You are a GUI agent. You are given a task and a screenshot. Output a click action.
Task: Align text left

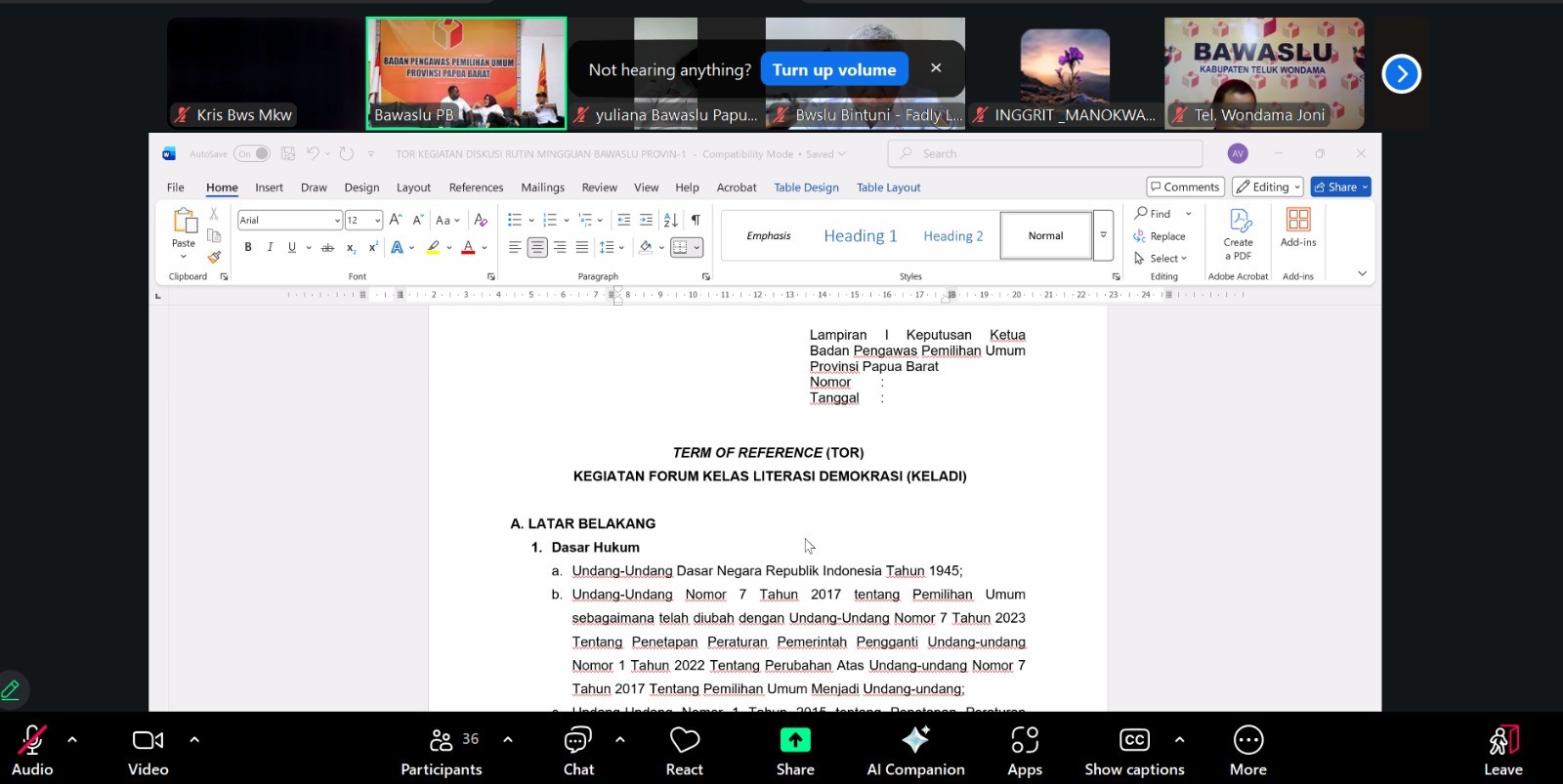(515, 248)
